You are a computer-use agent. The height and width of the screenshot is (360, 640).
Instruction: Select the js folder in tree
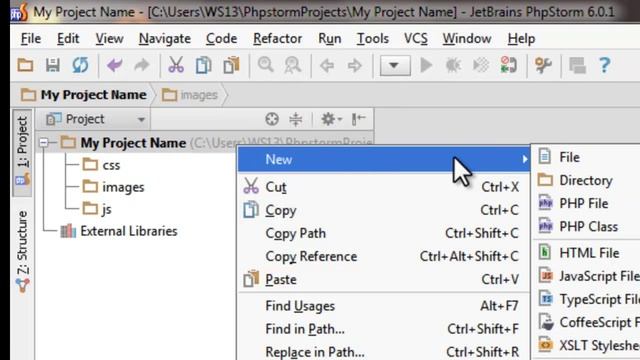point(97,209)
